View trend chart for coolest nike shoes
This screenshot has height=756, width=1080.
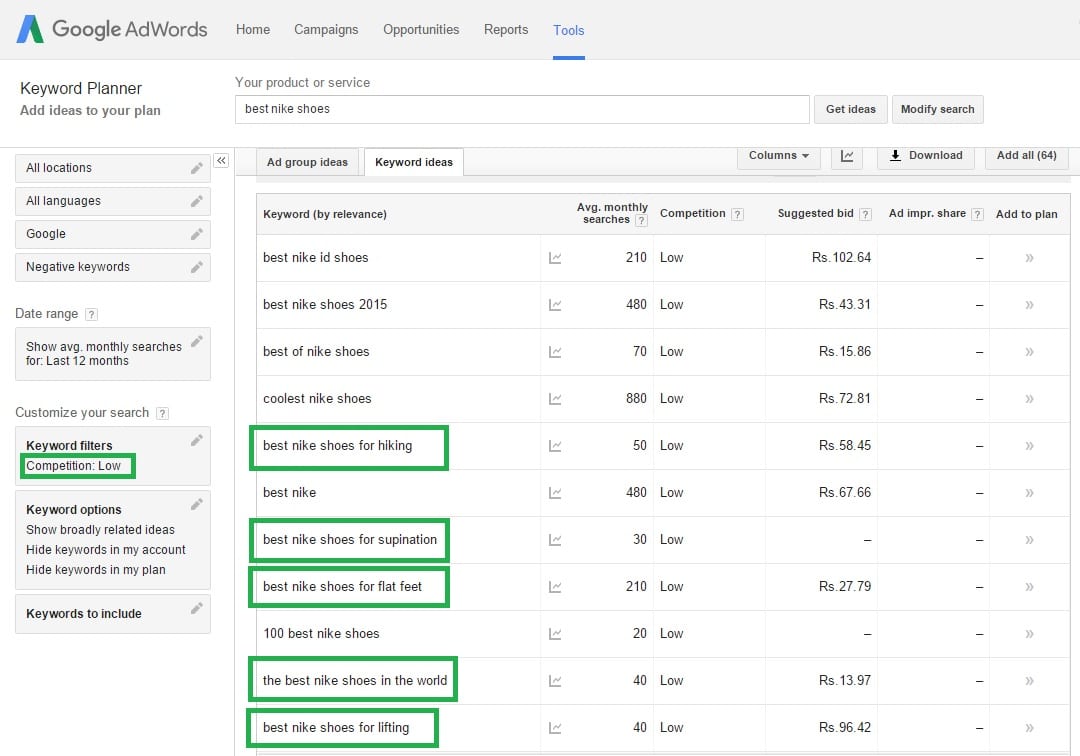point(555,399)
